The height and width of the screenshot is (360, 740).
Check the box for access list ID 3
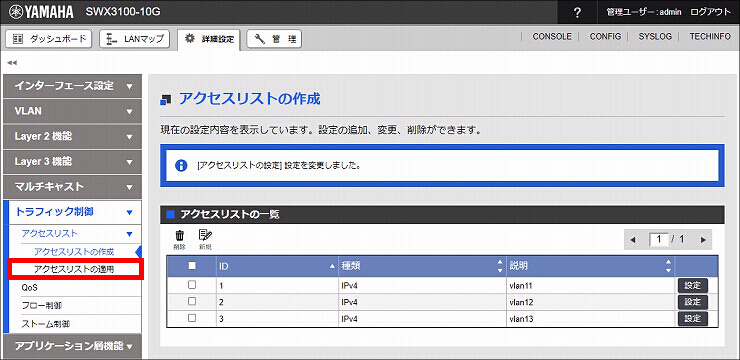pyautogui.click(x=192, y=318)
